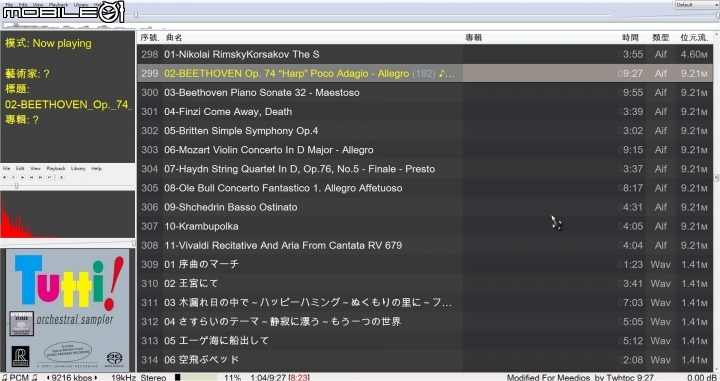
Task: Select track 05 エーゲ海に船出して
Action: pyautogui.click(x=425, y=341)
